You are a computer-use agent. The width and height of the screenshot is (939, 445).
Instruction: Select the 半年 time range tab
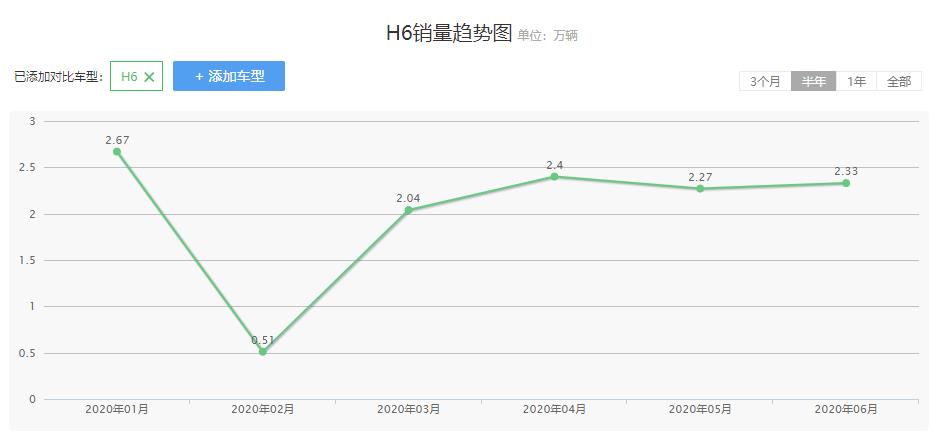point(814,81)
